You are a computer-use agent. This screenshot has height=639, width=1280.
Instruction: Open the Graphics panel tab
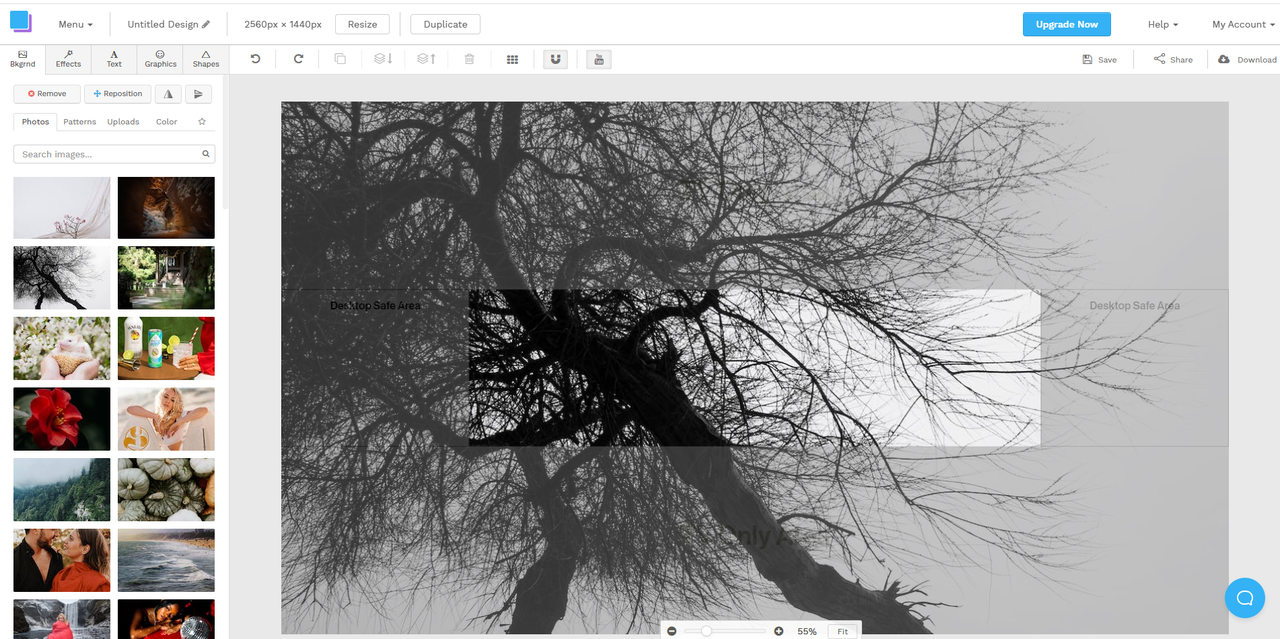coord(159,59)
